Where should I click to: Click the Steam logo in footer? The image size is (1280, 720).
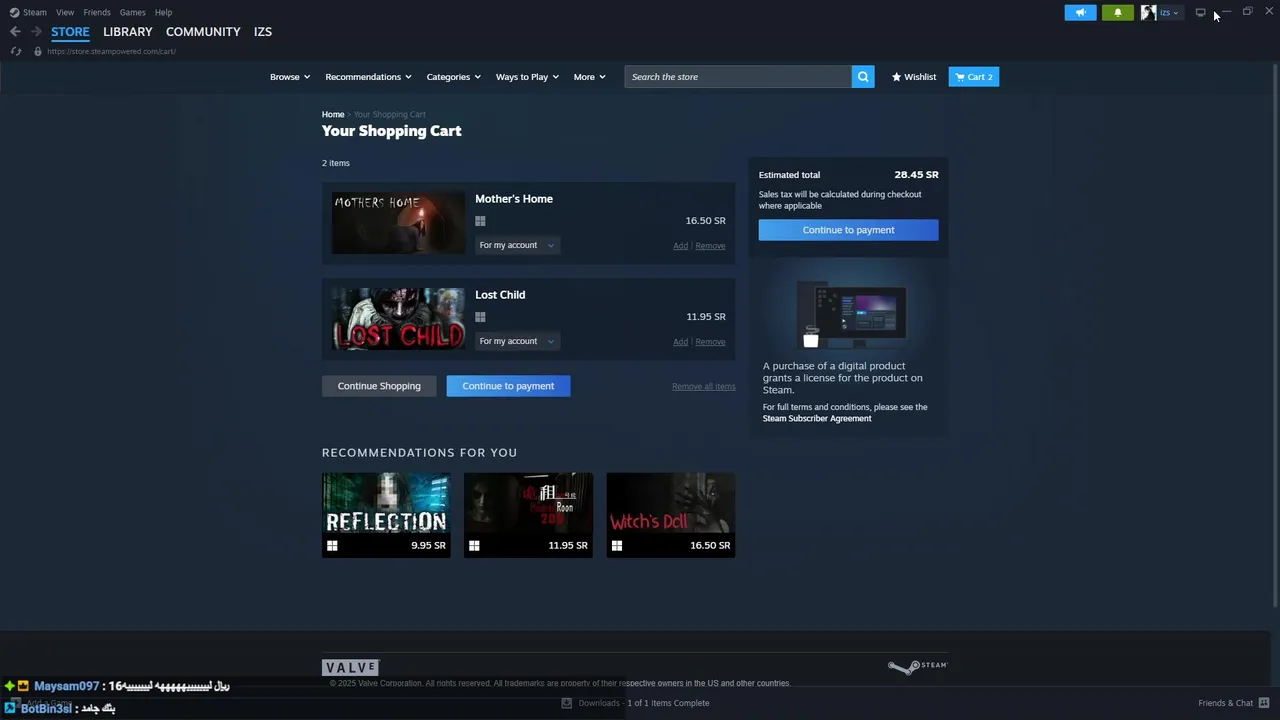pyautogui.click(x=917, y=667)
